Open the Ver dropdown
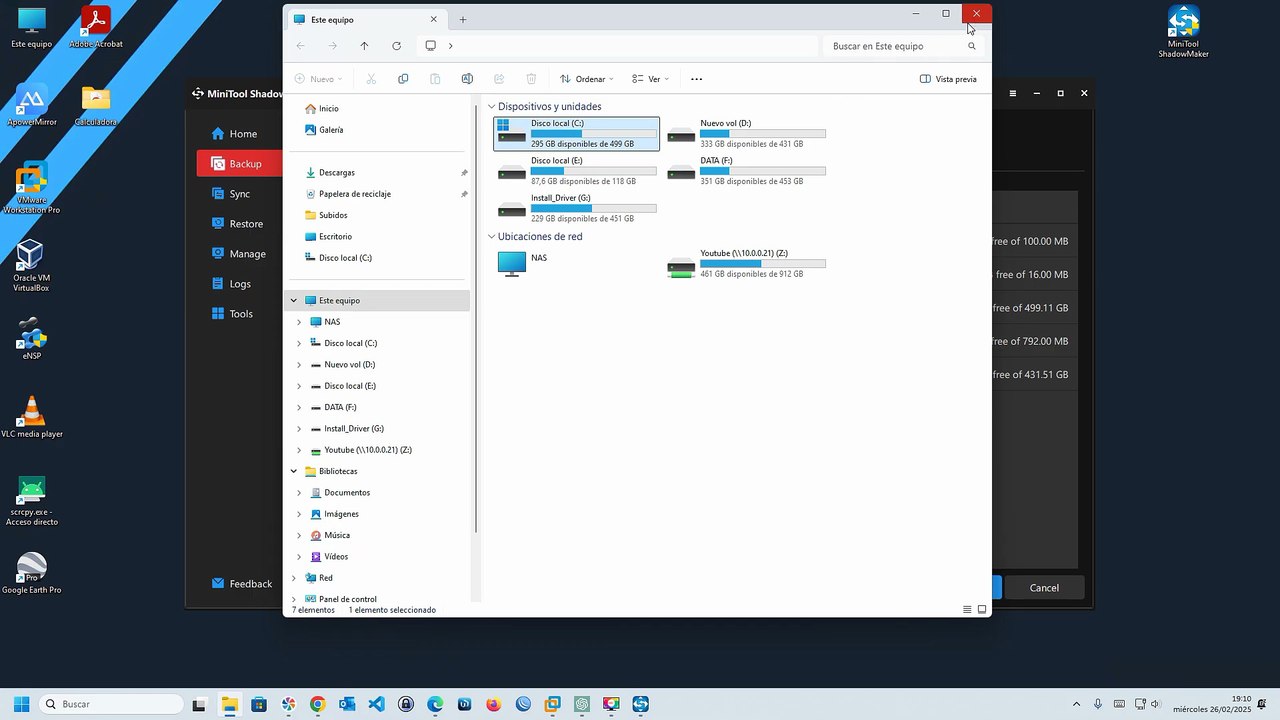Image resolution: width=1280 pixels, height=720 pixels. pyautogui.click(x=650, y=79)
